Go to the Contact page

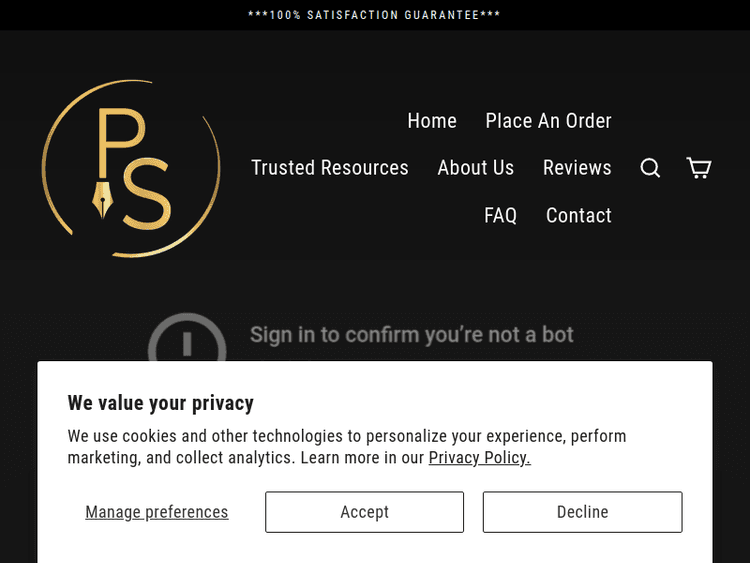coord(578,216)
